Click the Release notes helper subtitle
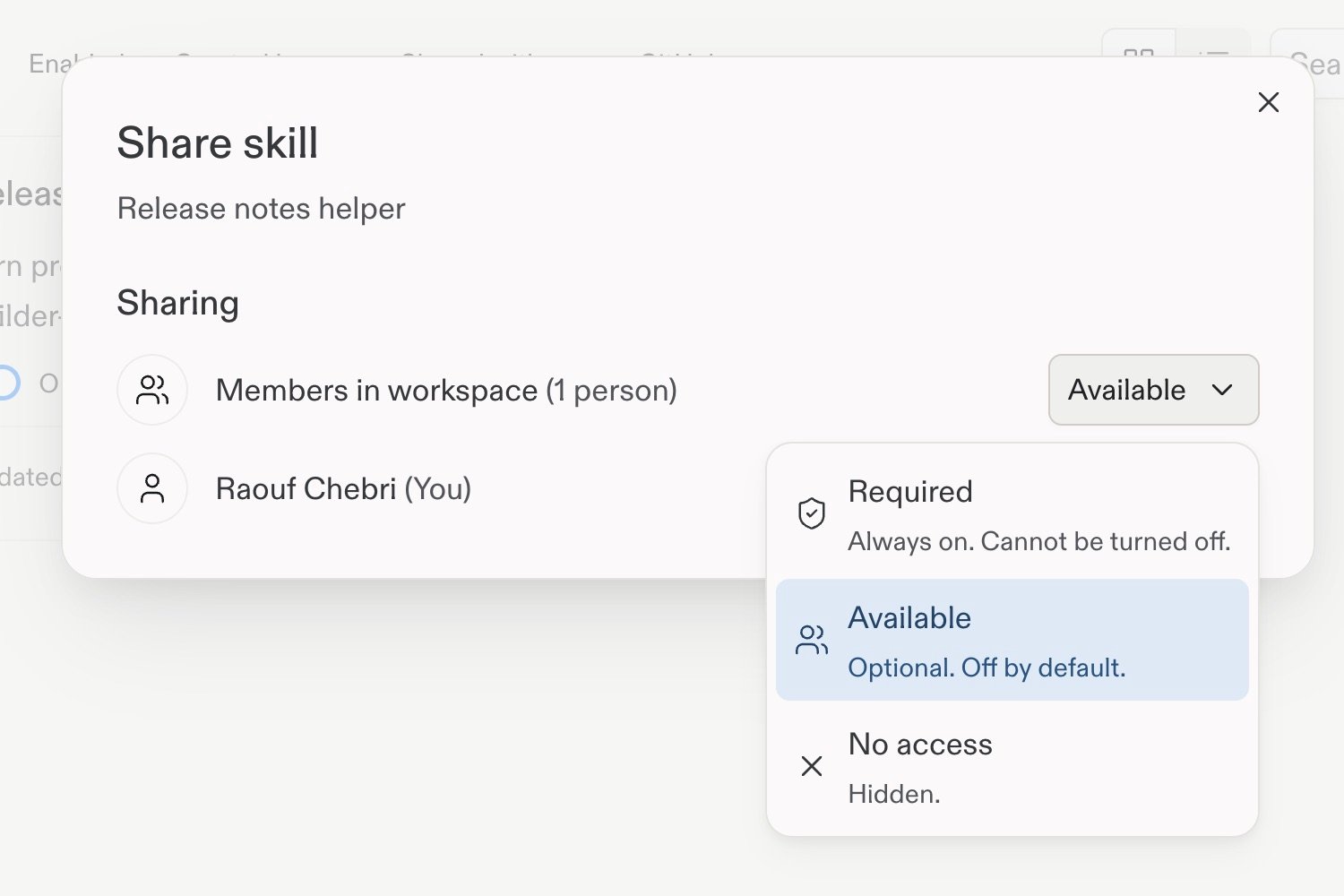The image size is (1344, 896). click(x=261, y=209)
